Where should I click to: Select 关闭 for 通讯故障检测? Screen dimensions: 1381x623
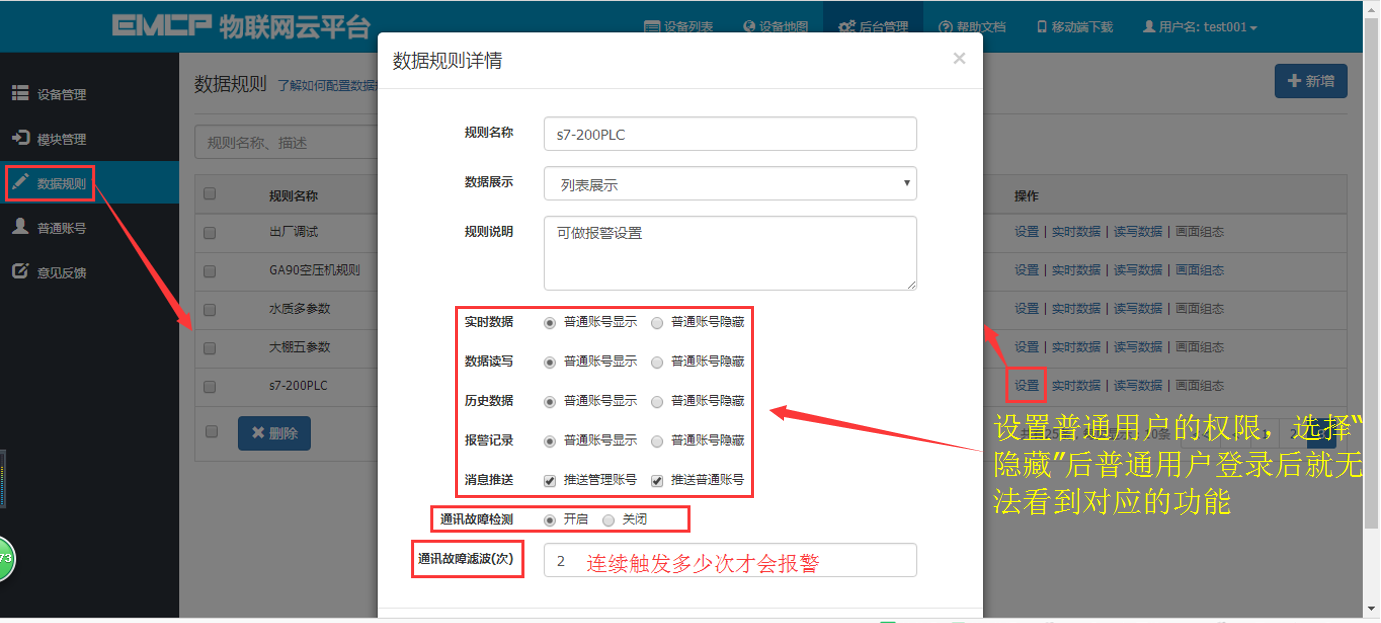coord(608,519)
